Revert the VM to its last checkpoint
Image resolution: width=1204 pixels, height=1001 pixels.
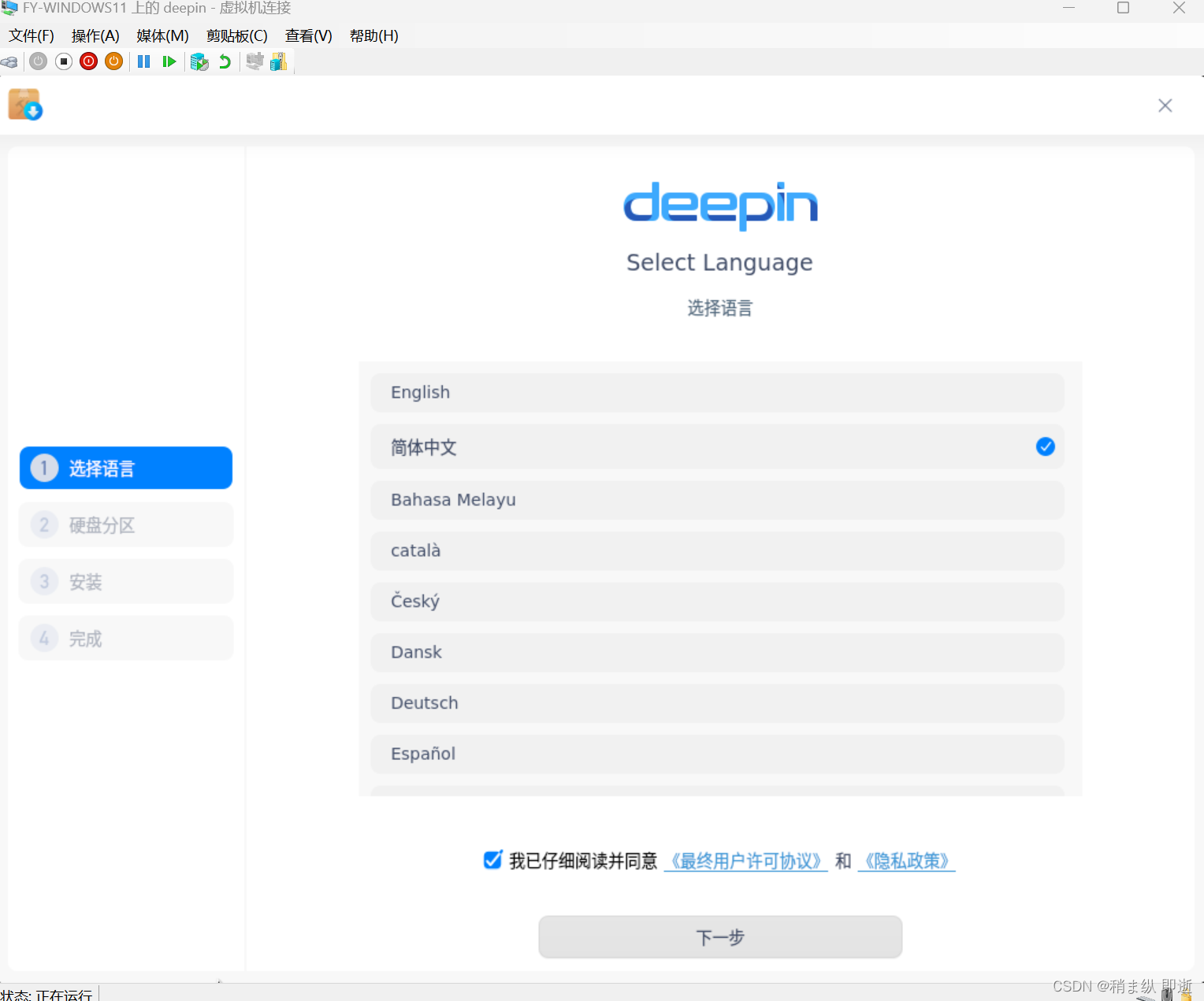pyautogui.click(x=225, y=61)
